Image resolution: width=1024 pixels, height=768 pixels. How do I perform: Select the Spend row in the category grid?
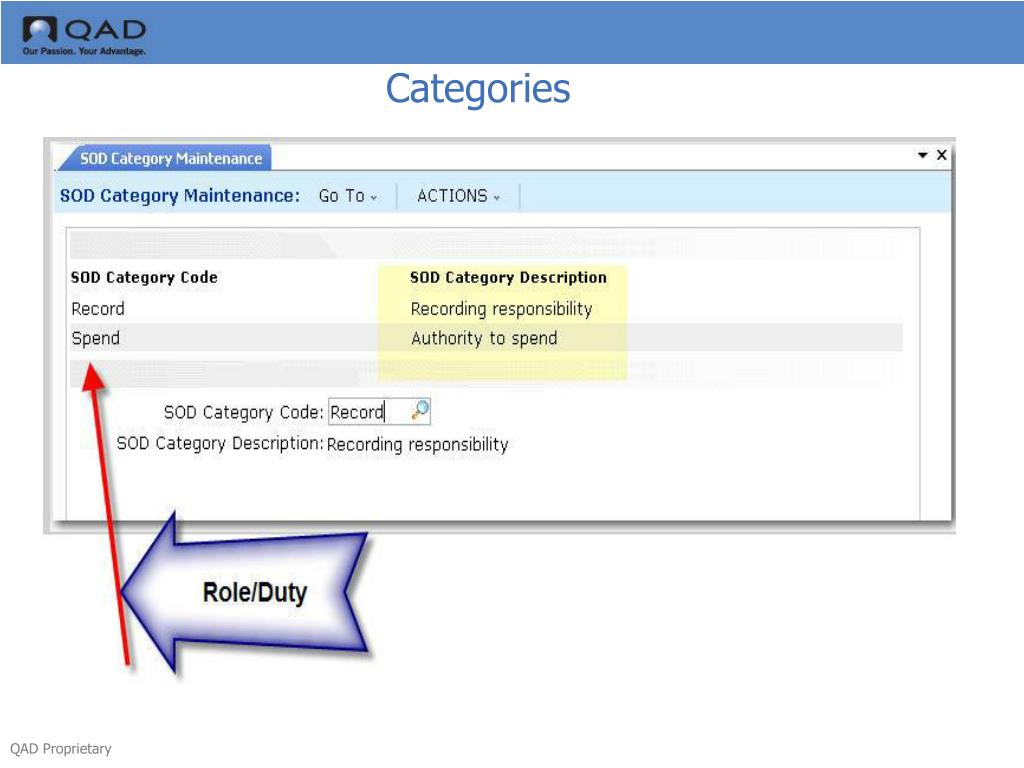coord(200,338)
